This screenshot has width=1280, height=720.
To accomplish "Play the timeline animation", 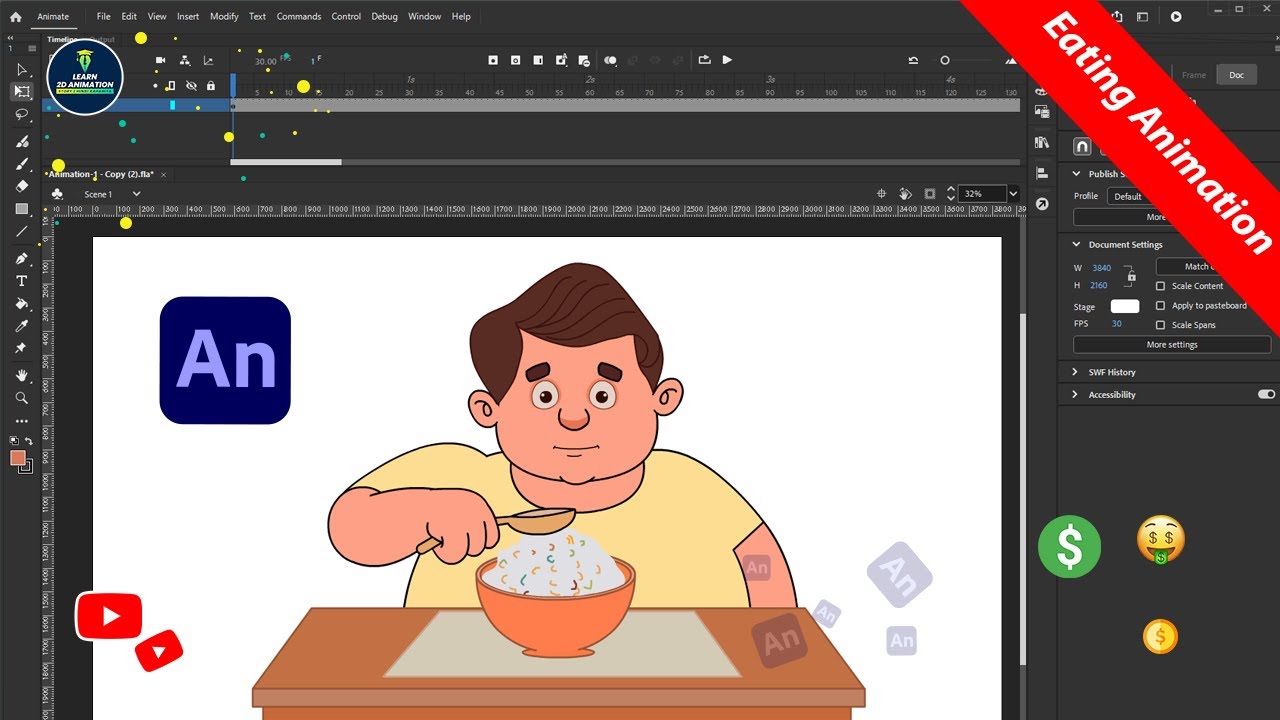I will click(x=727, y=60).
